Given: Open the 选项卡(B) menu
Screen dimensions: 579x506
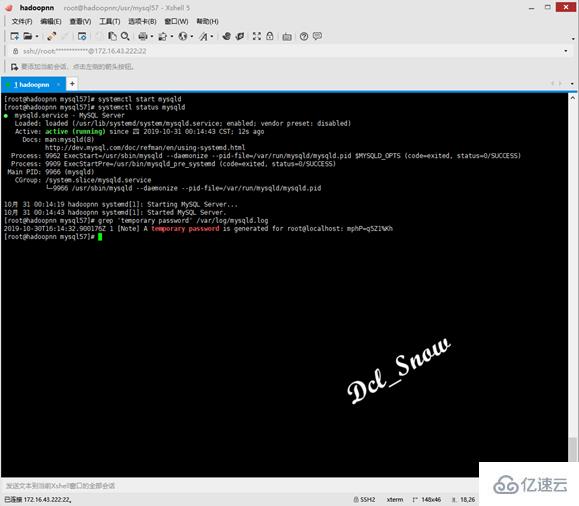Looking at the screenshot, I should 142,21.
